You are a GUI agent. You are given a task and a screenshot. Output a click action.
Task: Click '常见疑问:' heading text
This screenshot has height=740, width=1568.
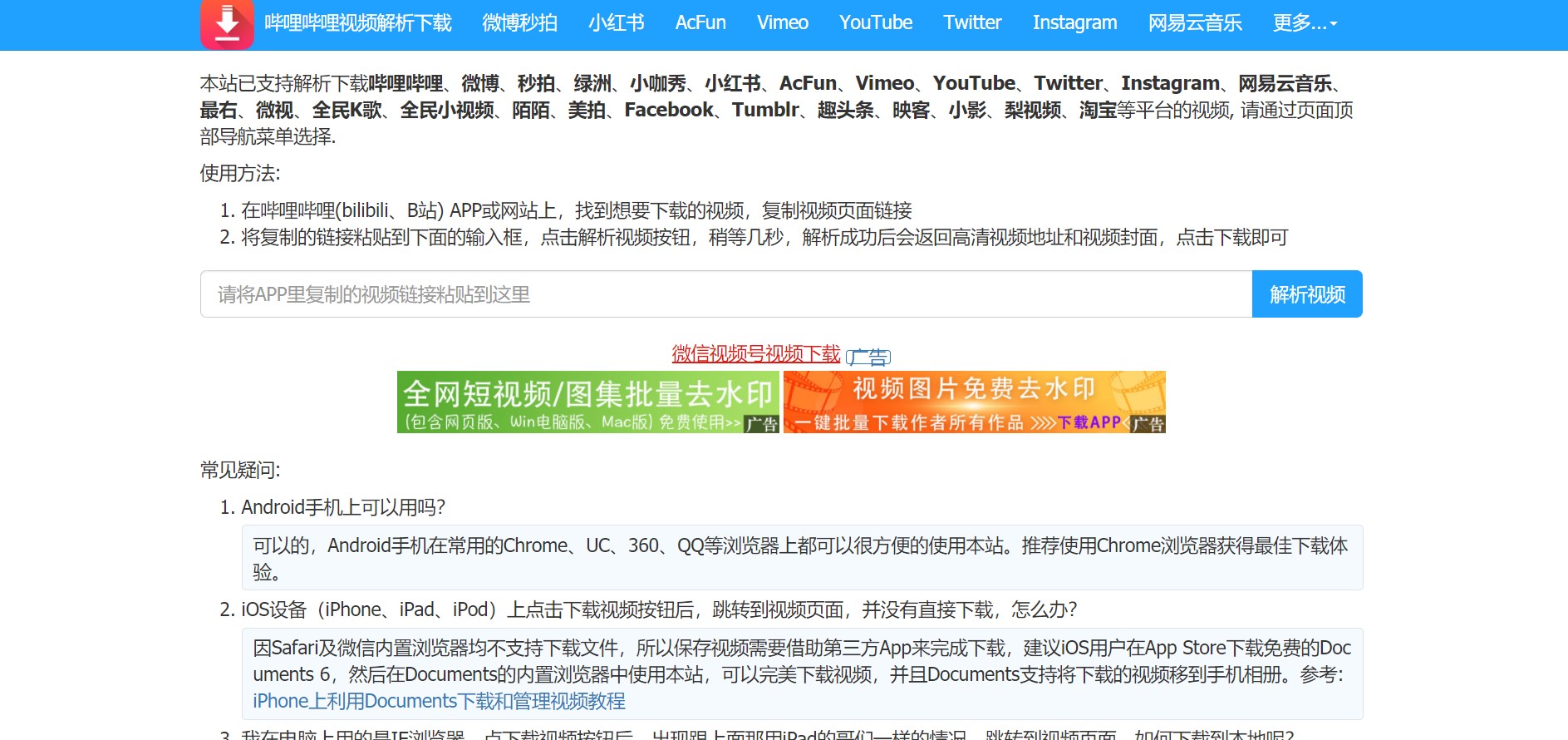click(x=240, y=470)
